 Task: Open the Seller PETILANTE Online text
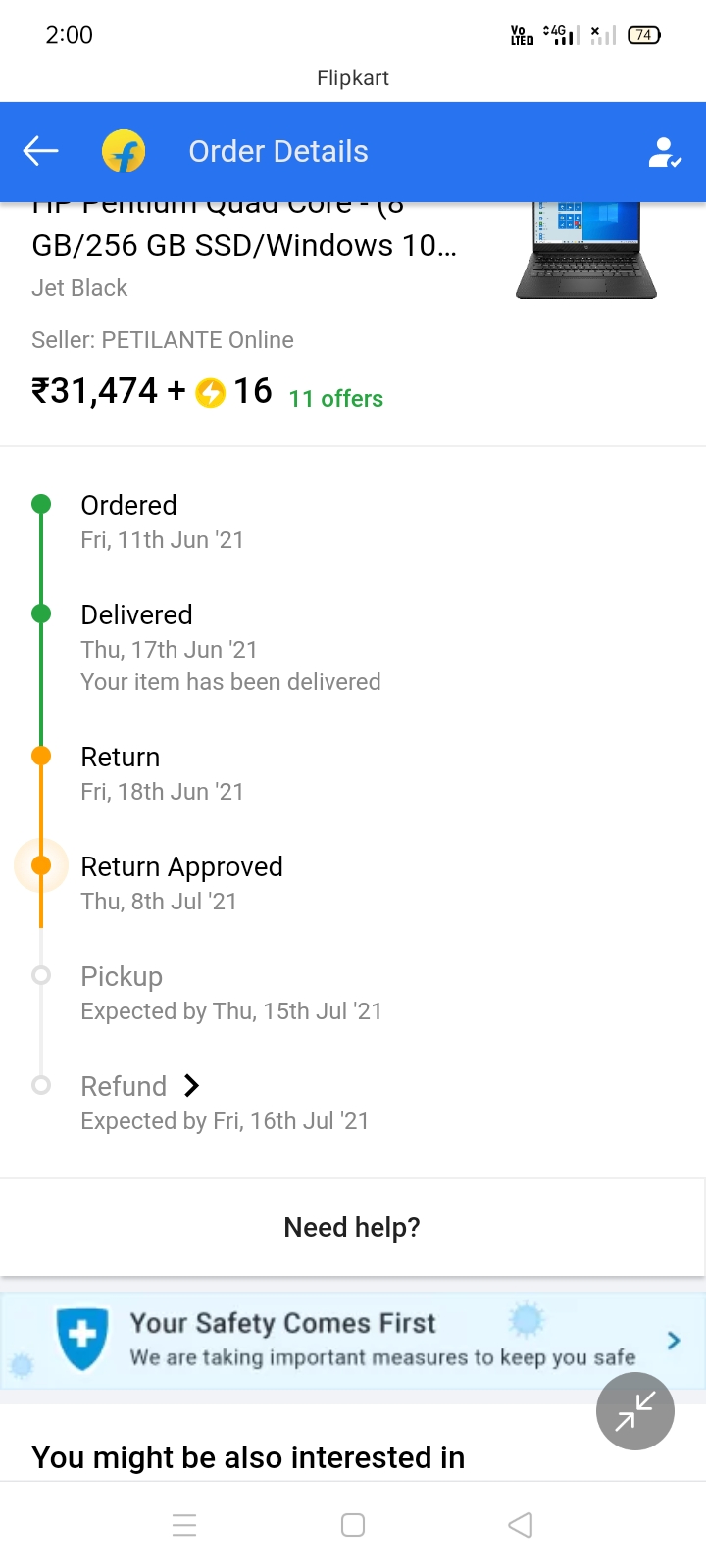coord(163,340)
